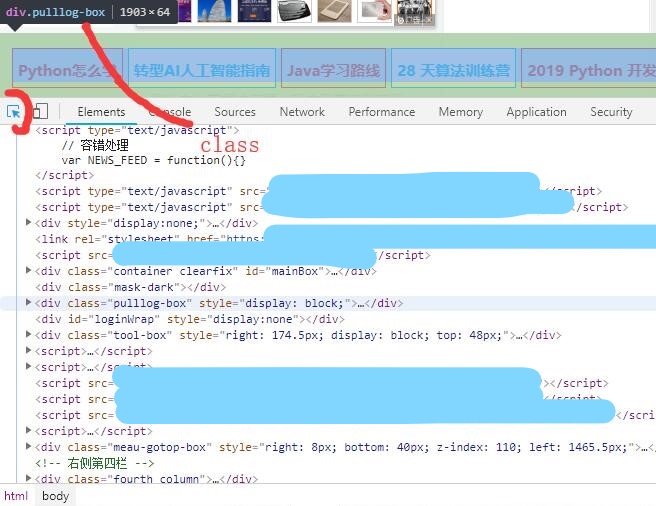Expand the fourth_column div node
Viewport: 656px width, 506px height.
[28, 478]
